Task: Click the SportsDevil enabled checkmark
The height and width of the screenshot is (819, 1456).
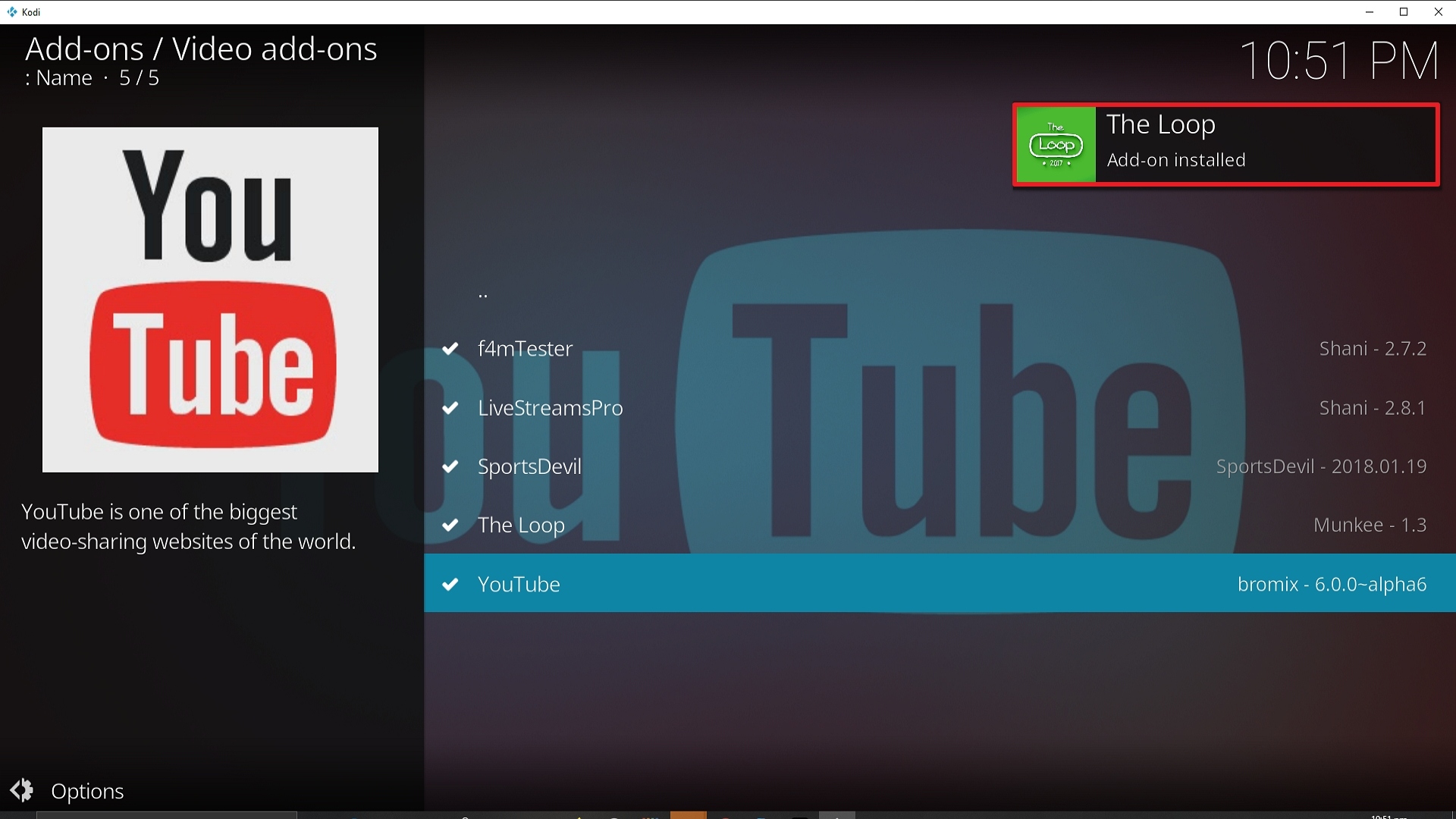Action: click(450, 466)
